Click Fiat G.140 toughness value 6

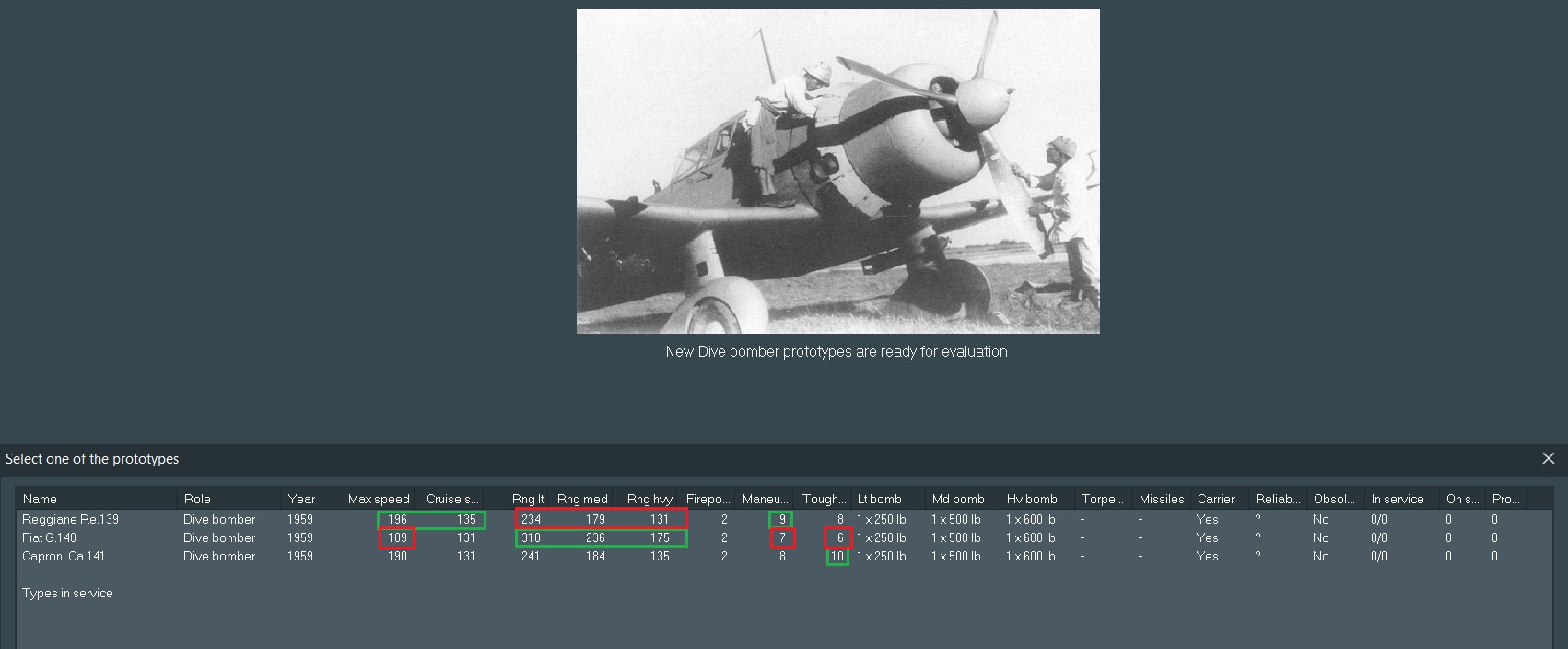point(840,537)
